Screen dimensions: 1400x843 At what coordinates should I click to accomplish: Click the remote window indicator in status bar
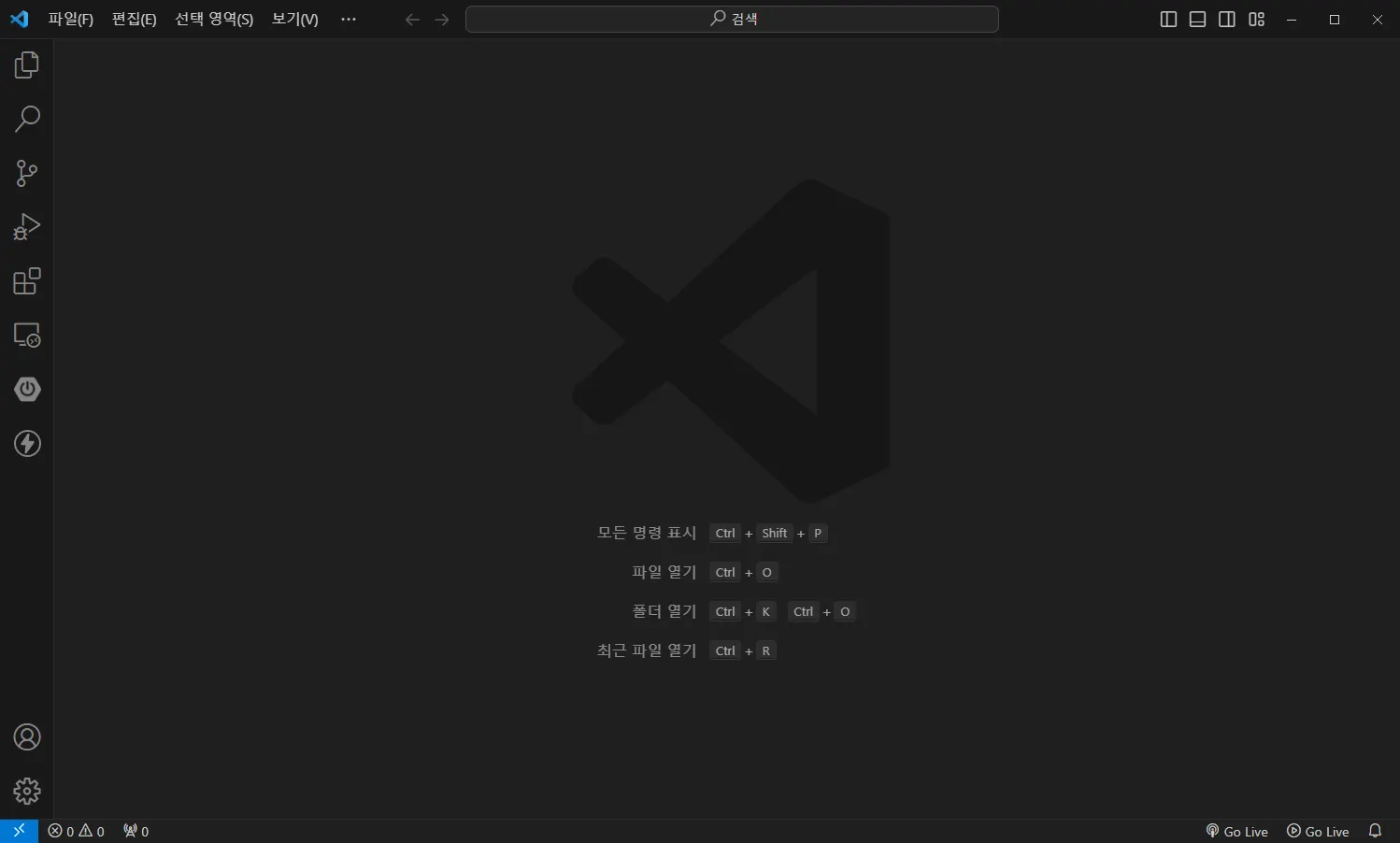19,831
